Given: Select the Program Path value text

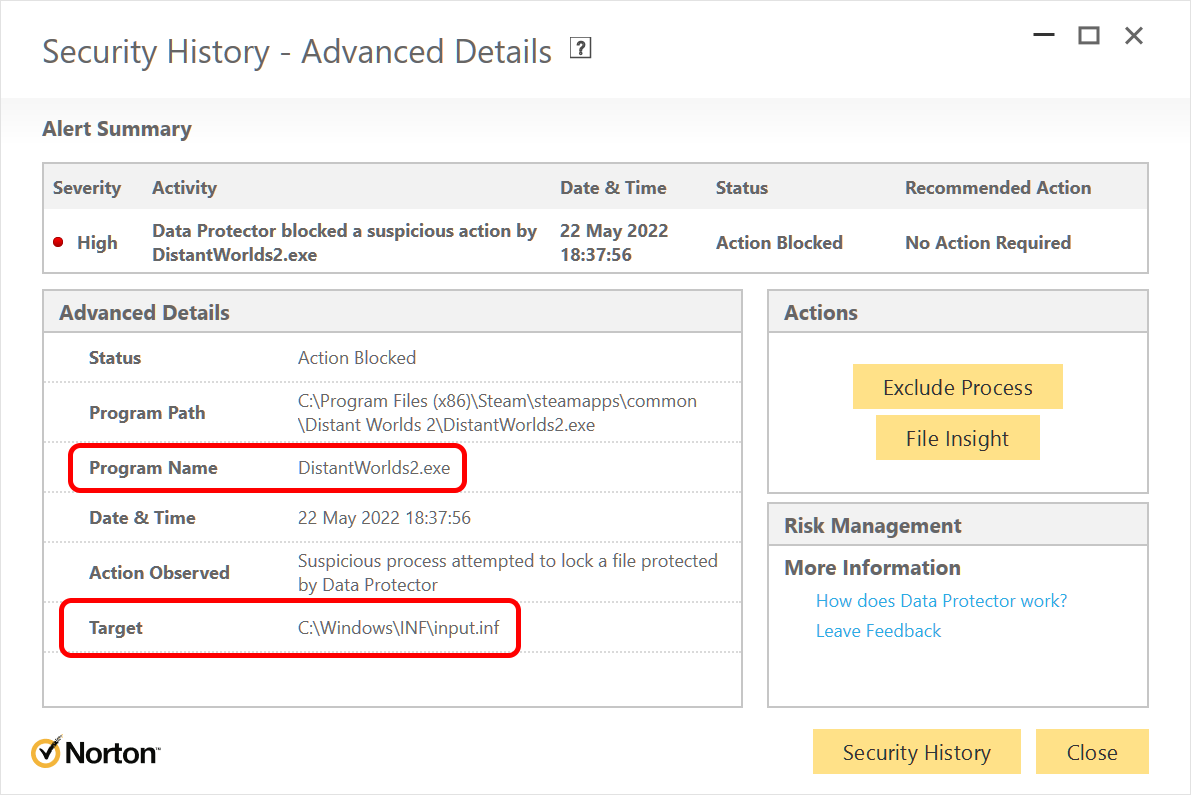Looking at the screenshot, I should 497,412.
